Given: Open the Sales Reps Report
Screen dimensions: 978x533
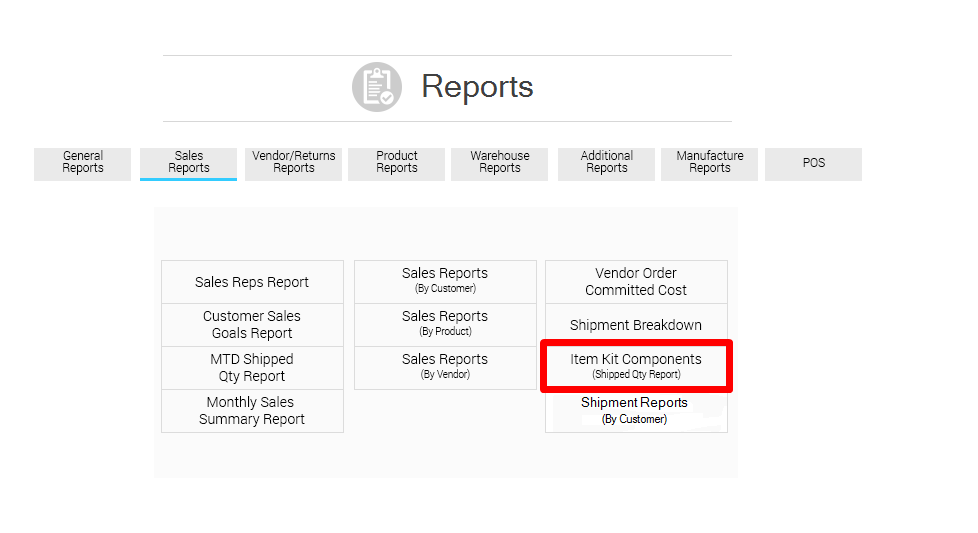Looking at the screenshot, I should (252, 282).
